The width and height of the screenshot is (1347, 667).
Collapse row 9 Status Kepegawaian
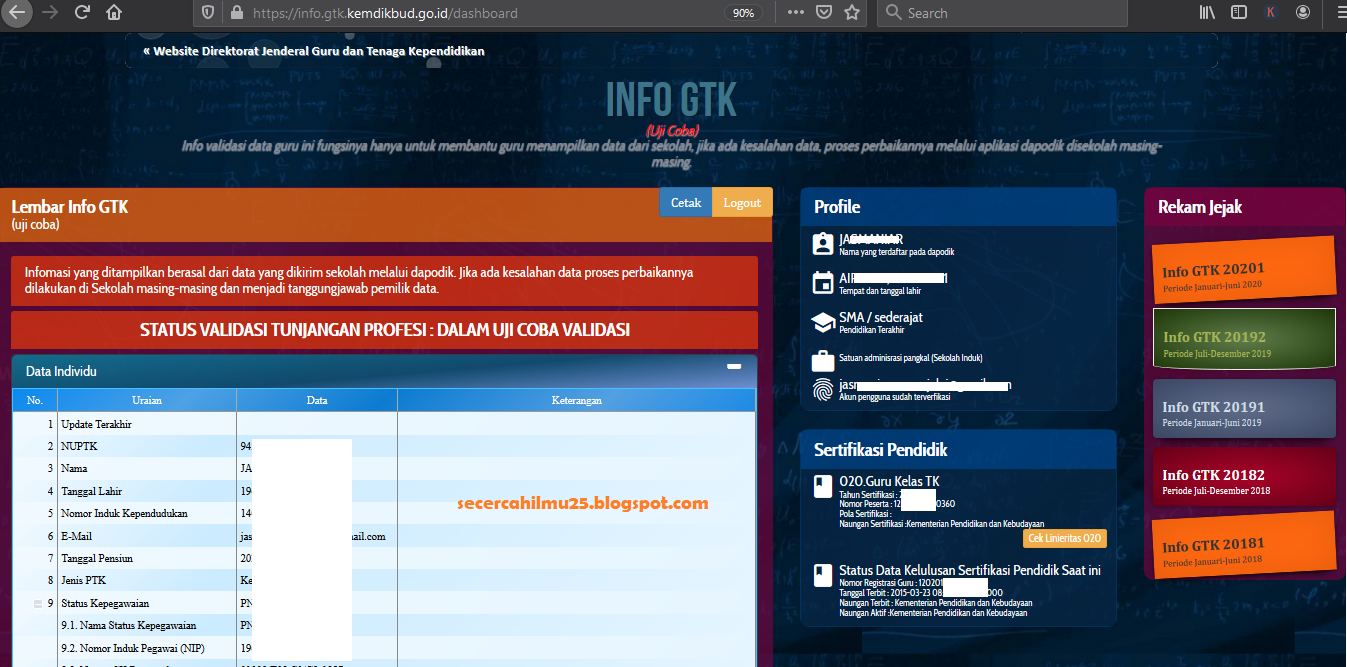click(x=38, y=604)
